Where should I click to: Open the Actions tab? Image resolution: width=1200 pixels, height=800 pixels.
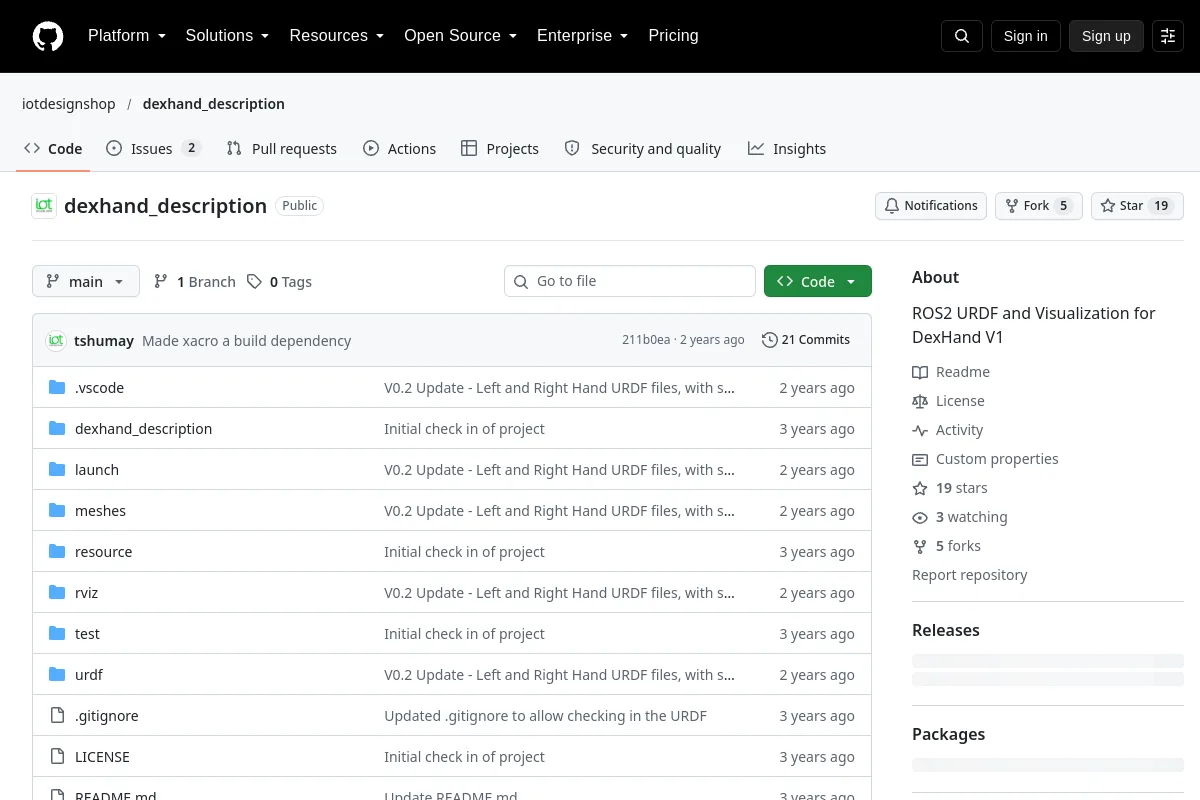click(x=399, y=149)
